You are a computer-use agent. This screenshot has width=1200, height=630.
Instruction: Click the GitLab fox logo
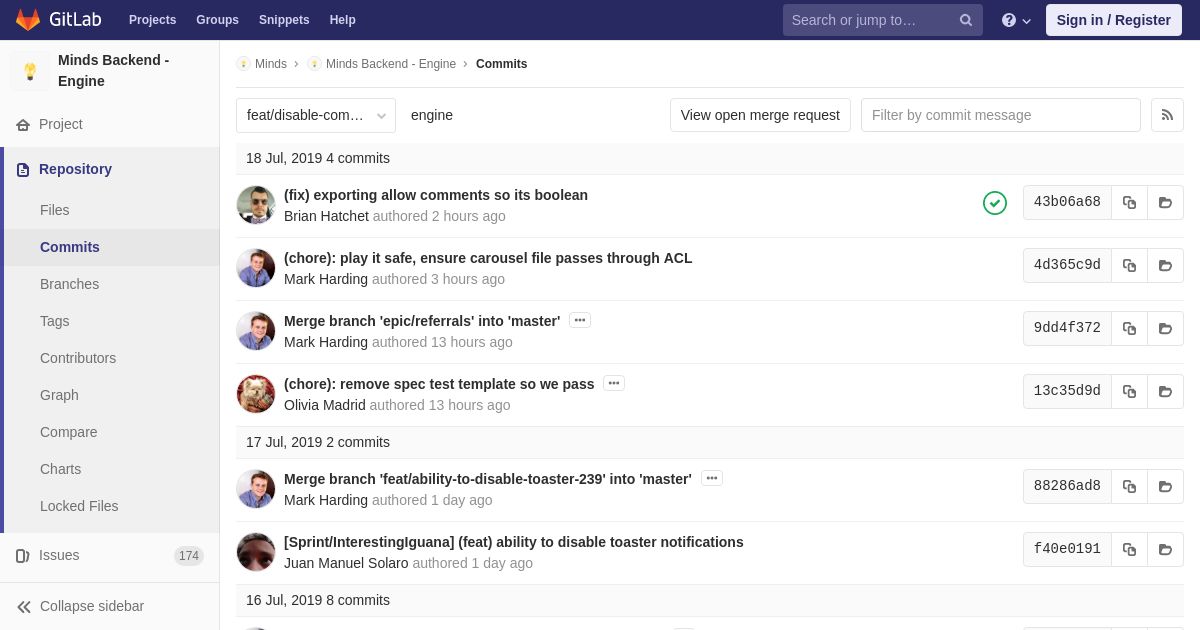click(28, 20)
